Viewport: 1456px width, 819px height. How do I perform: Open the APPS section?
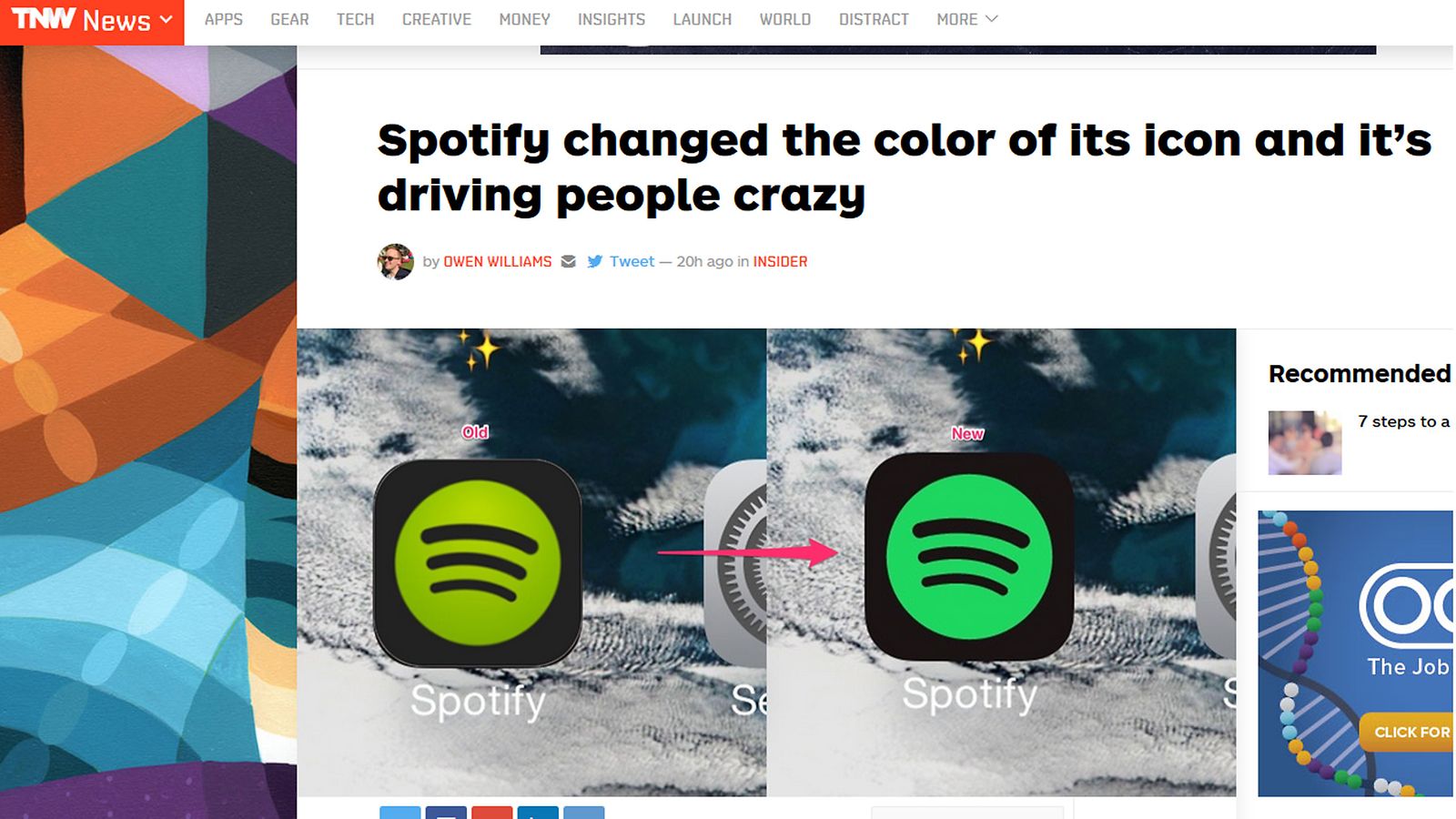coord(223,19)
